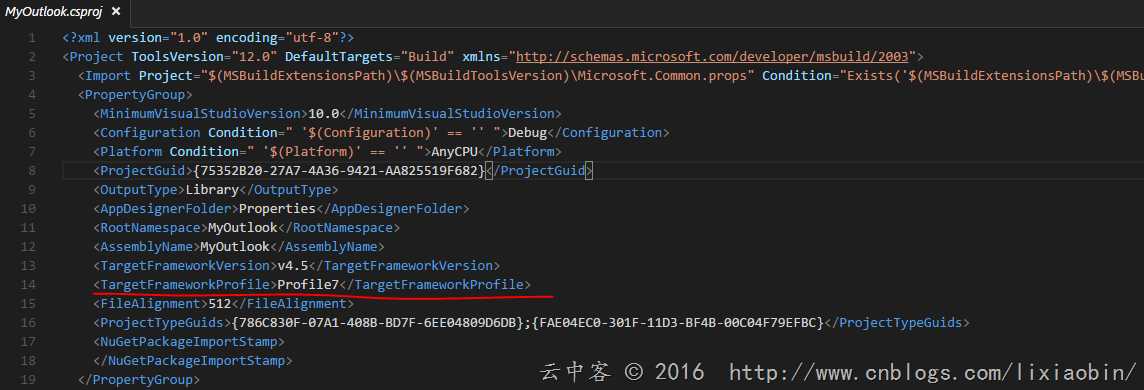Click the AnyCPU platform value
The width and height of the screenshot is (1144, 390).
click(x=455, y=152)
